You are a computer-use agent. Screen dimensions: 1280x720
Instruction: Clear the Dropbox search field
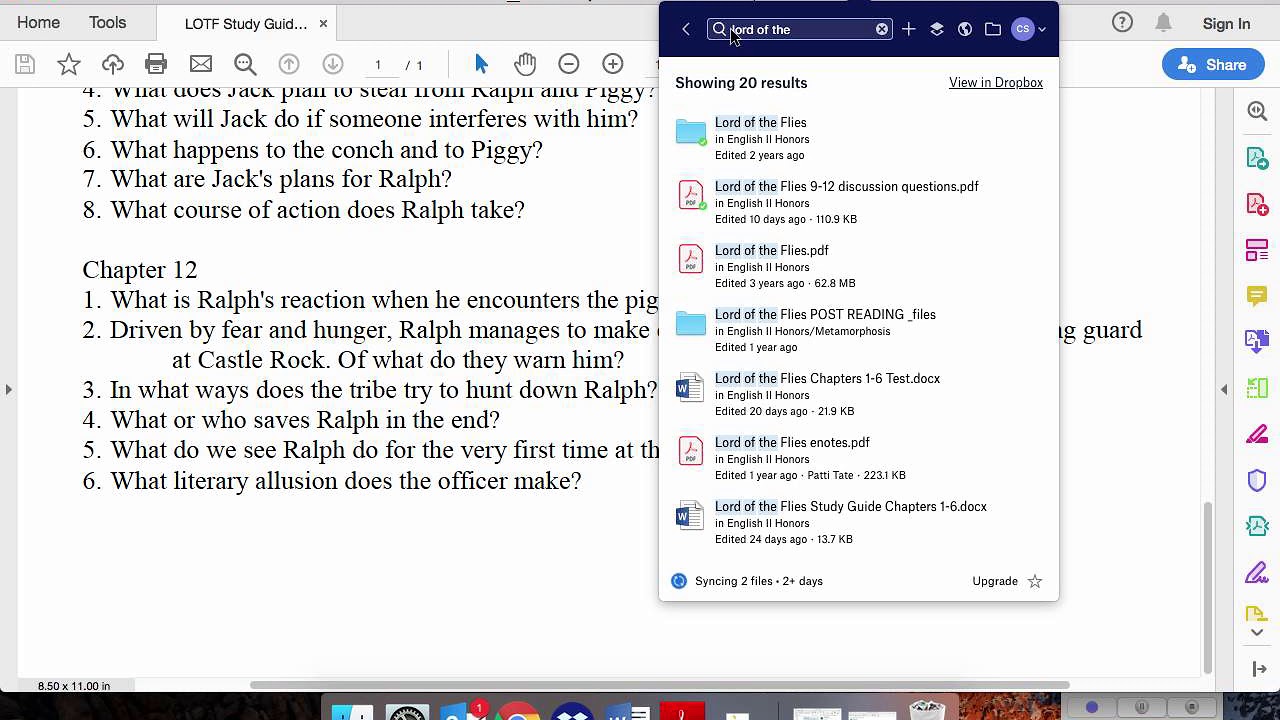pos(882,30)
